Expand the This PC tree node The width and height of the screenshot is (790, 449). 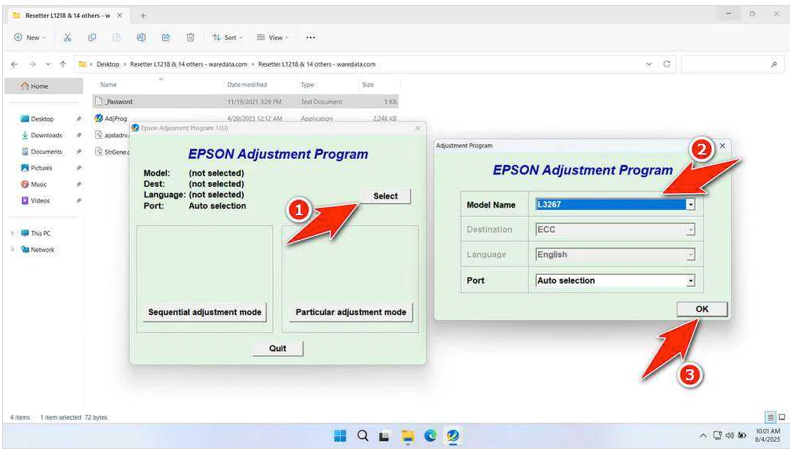[13, 233]
